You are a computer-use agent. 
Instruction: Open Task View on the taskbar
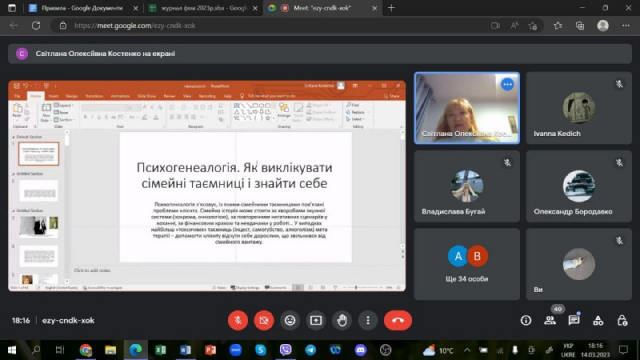[x=60, y=350]
